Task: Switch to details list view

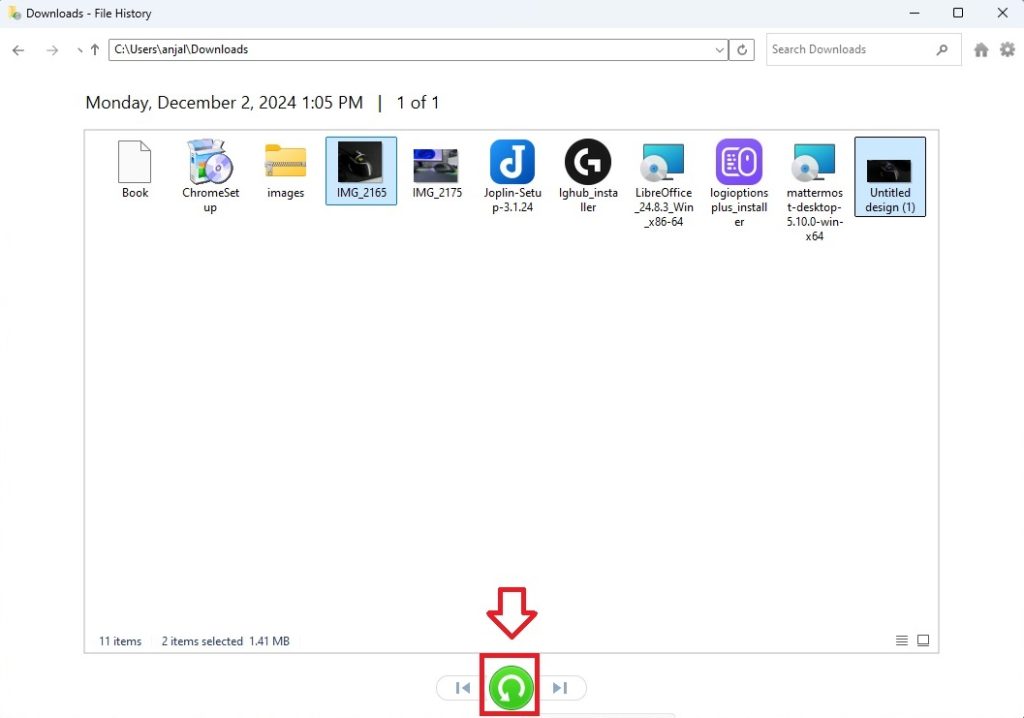Action: pos(901,640)
